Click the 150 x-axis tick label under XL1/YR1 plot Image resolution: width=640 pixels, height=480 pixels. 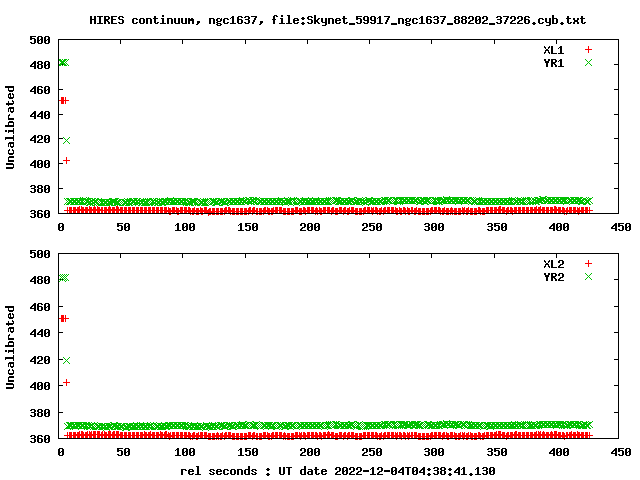[247, 227]
